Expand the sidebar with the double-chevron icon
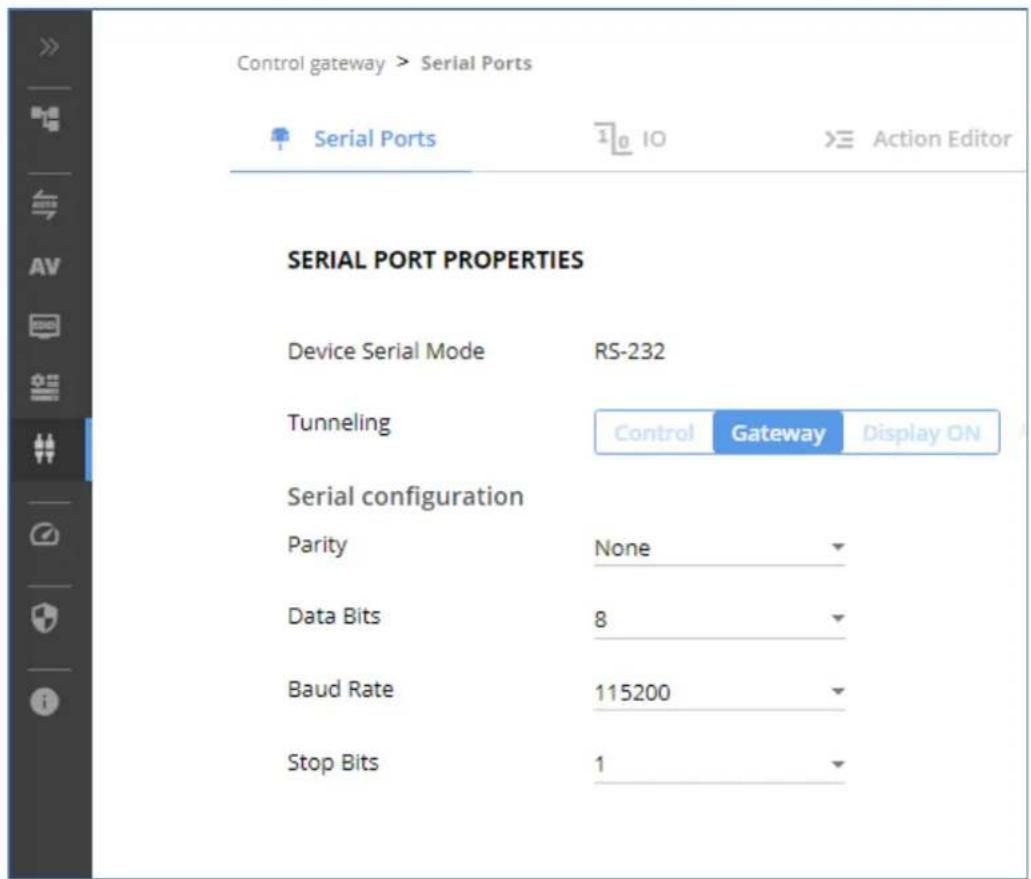Viewport: 1031px width, 879px height. (x=49, y=47)
